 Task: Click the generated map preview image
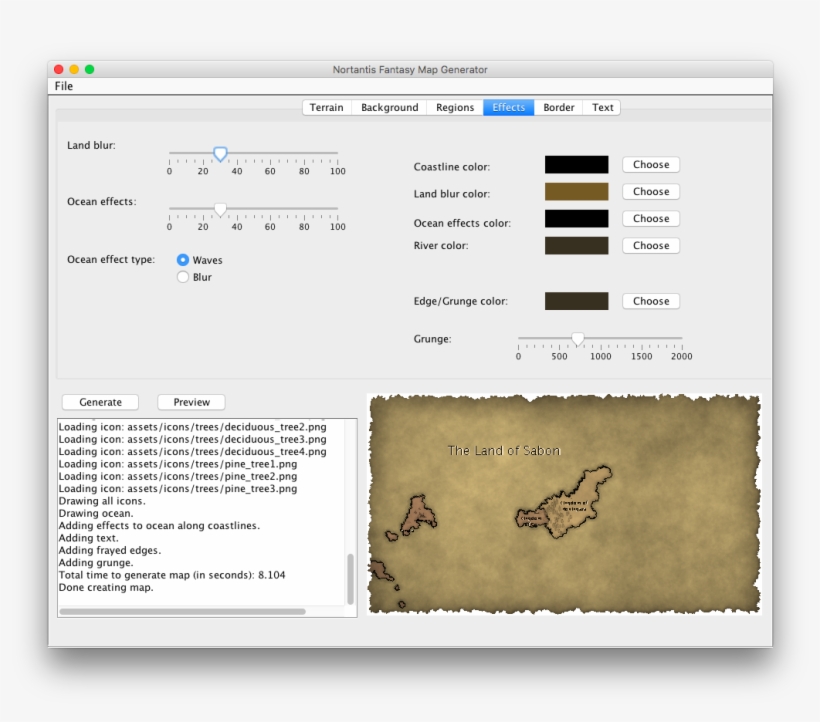(x=564, y=503)
